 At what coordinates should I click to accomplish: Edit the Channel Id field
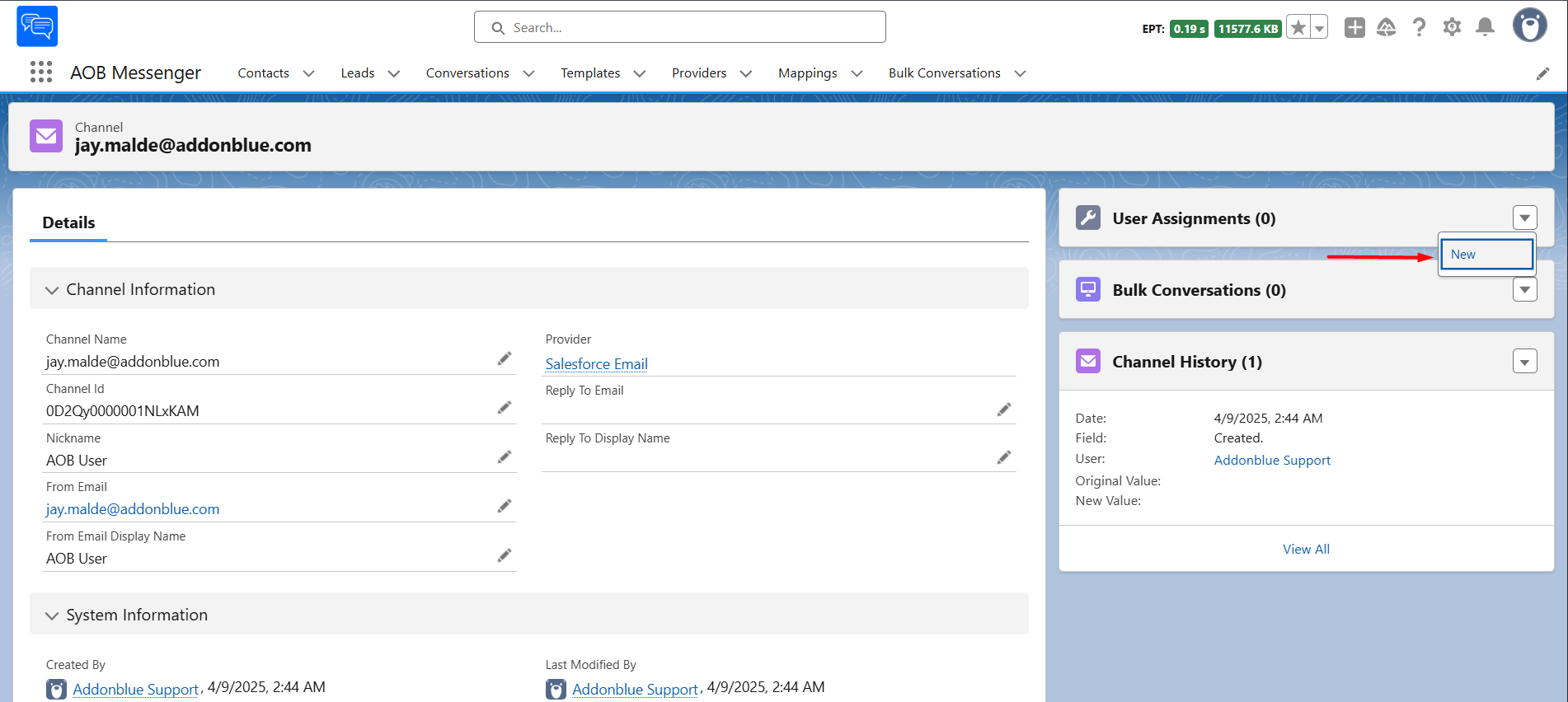[505, 408]
